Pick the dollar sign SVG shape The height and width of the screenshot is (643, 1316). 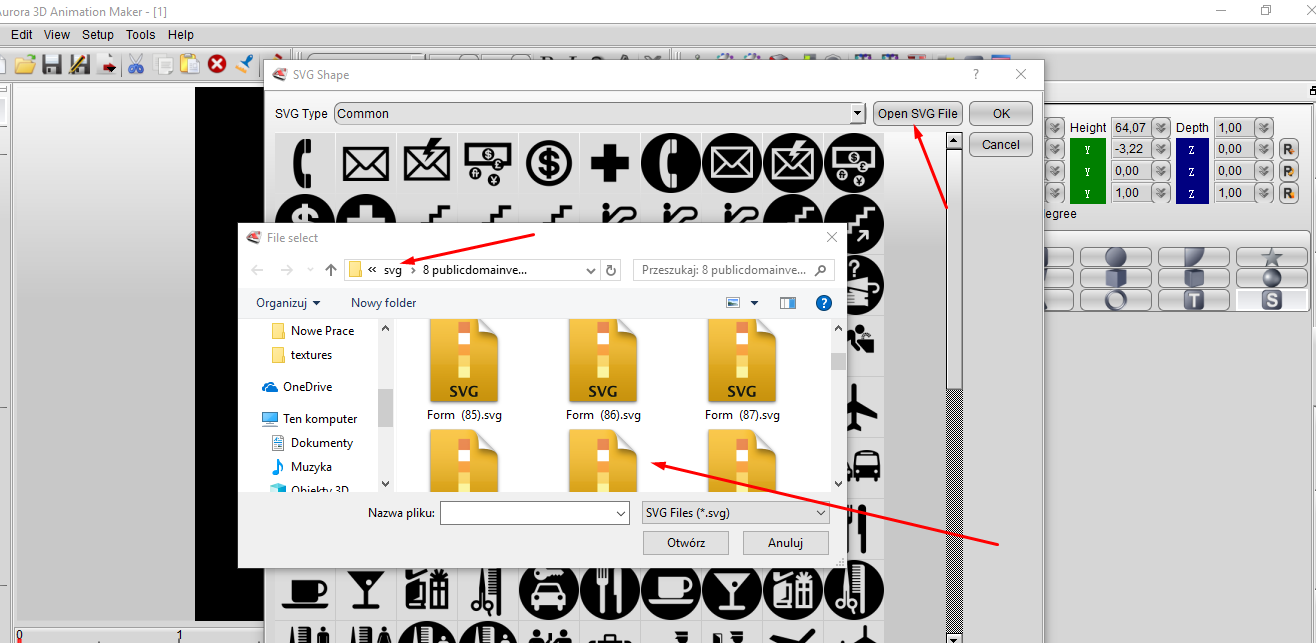(548, 163)
